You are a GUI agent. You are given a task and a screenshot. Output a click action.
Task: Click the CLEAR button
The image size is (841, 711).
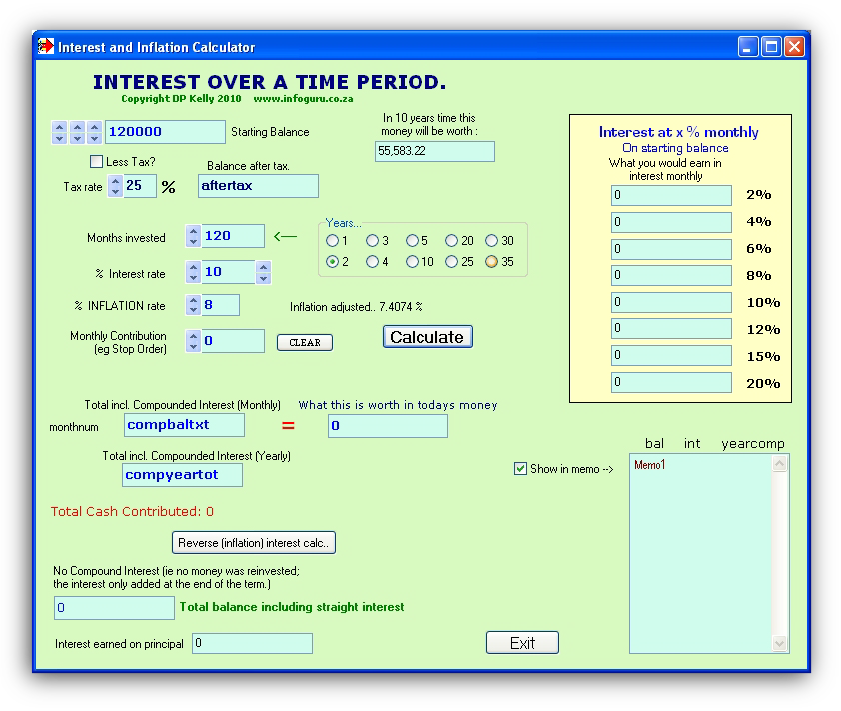point(304,343)
